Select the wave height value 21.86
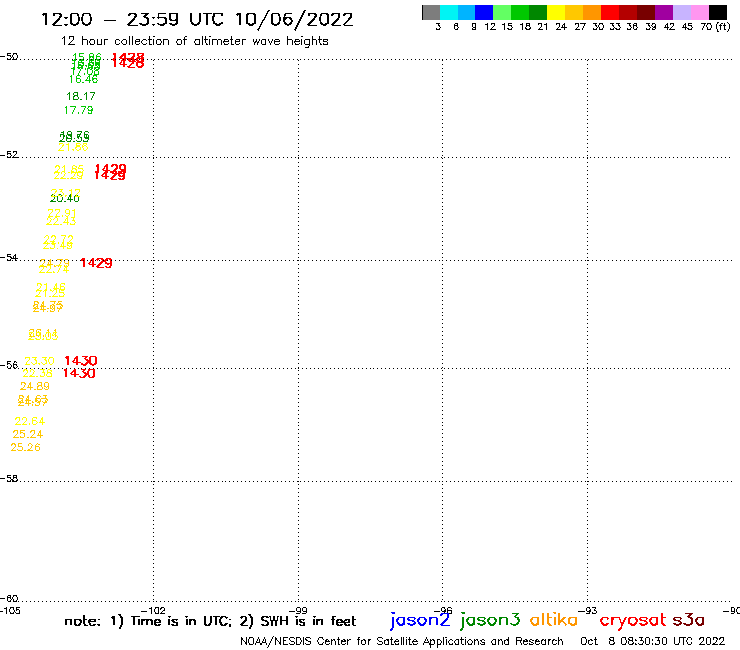The height and width of the screenshot is (650, 740). coord(73,147)
